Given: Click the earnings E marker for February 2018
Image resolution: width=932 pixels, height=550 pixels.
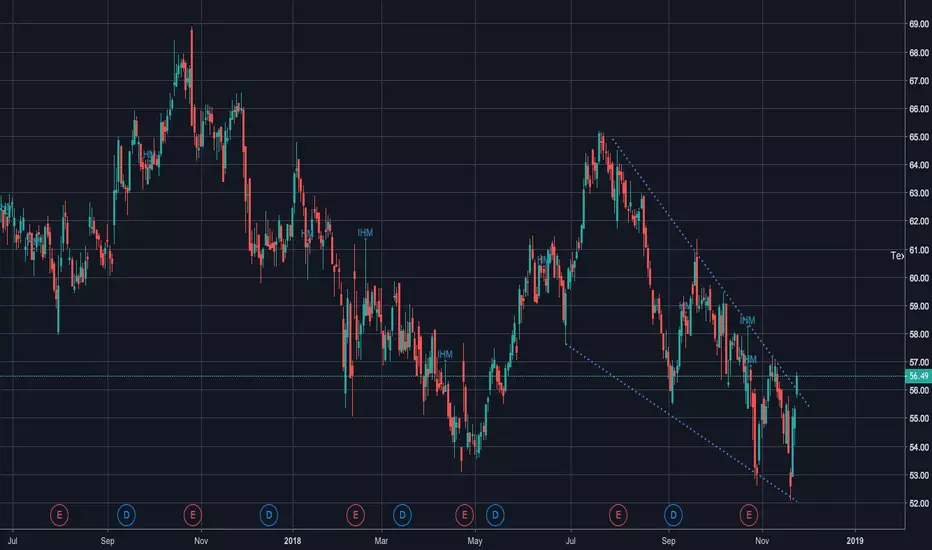Looking at the screenshot, I should point(355,515).
